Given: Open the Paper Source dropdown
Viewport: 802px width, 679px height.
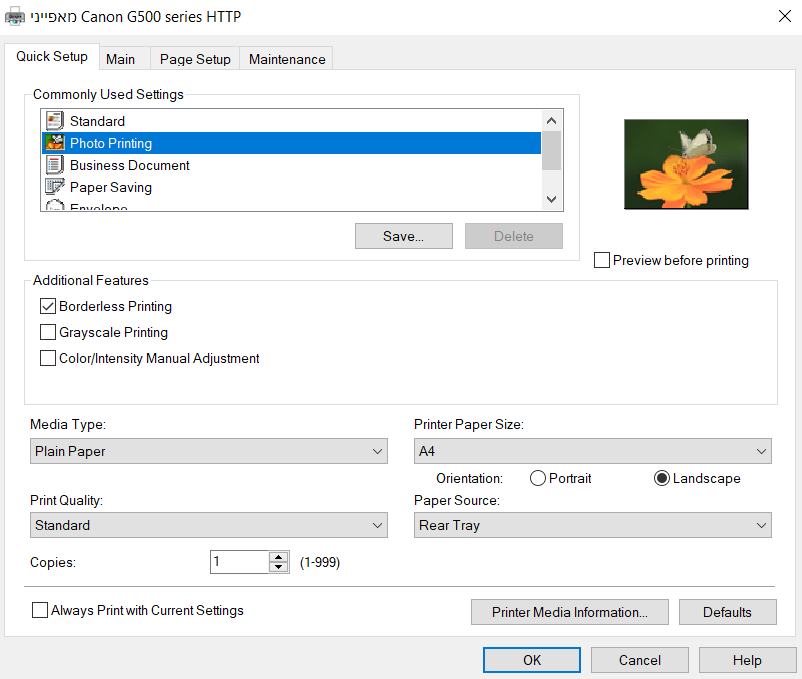Looking at the screenshot, I should pyautogui.click(x=593, y=525).
